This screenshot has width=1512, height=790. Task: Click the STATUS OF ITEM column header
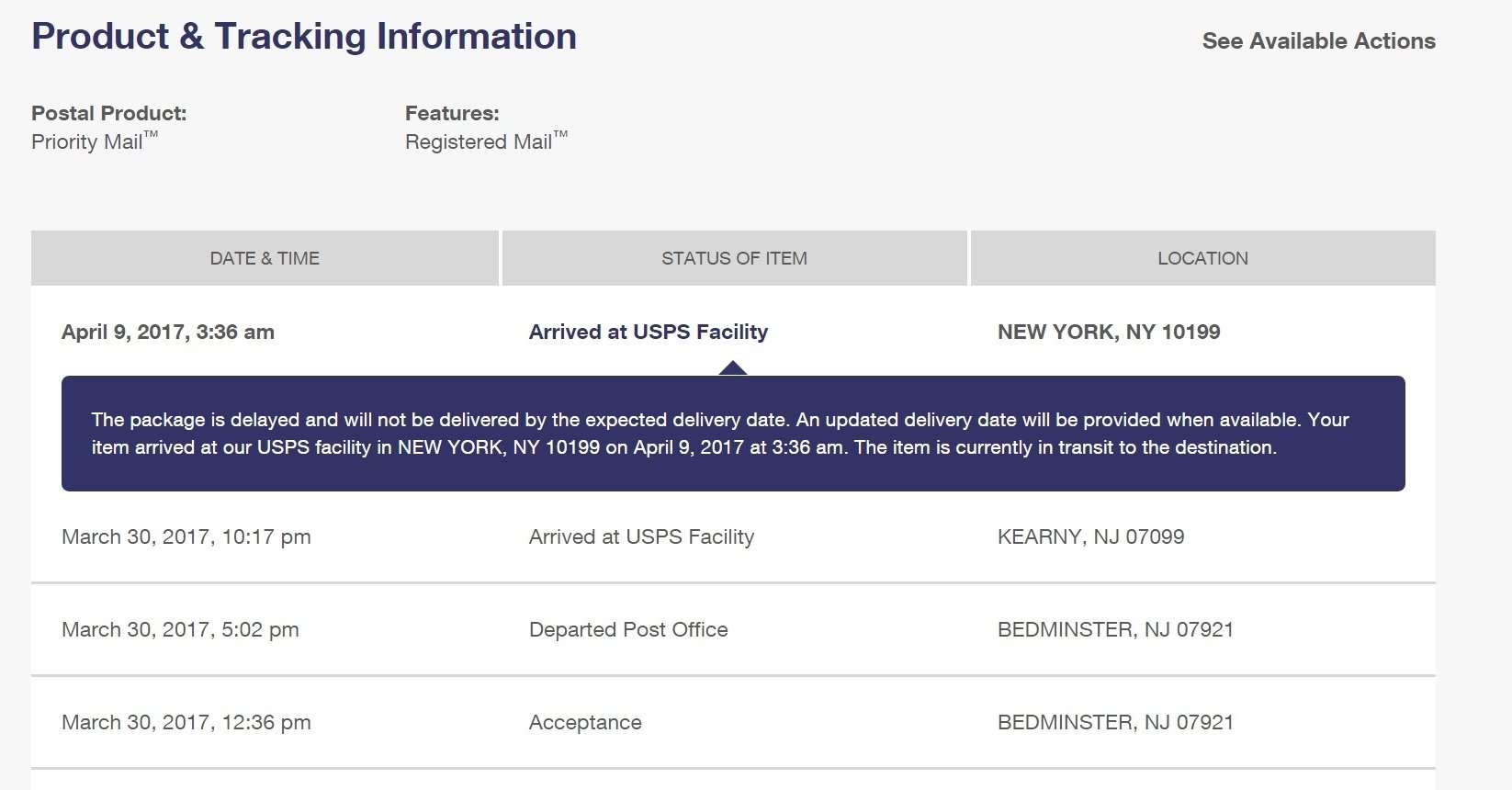(734, 258)
